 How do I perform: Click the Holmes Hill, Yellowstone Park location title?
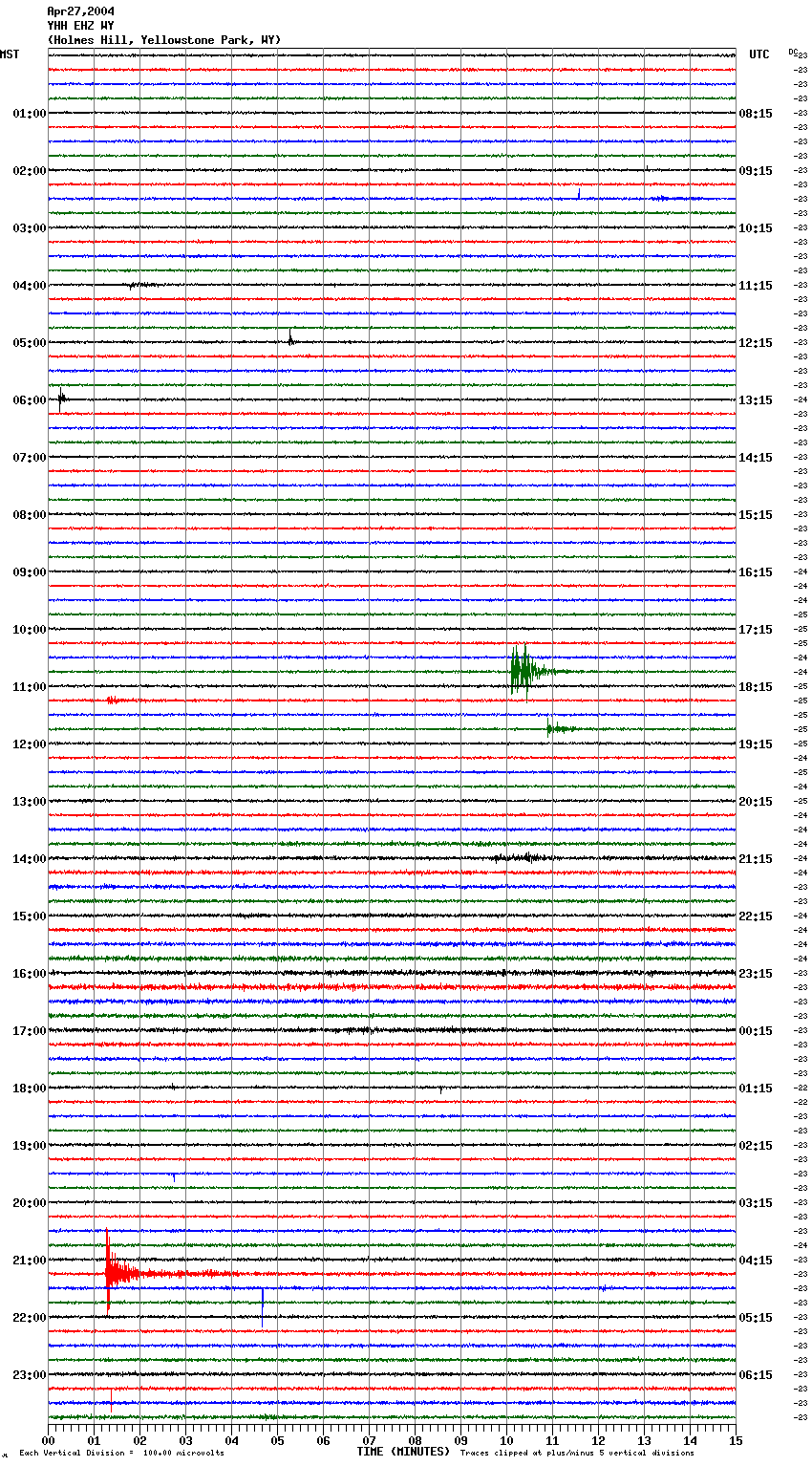pyautogui.click(x=164, y=40)
